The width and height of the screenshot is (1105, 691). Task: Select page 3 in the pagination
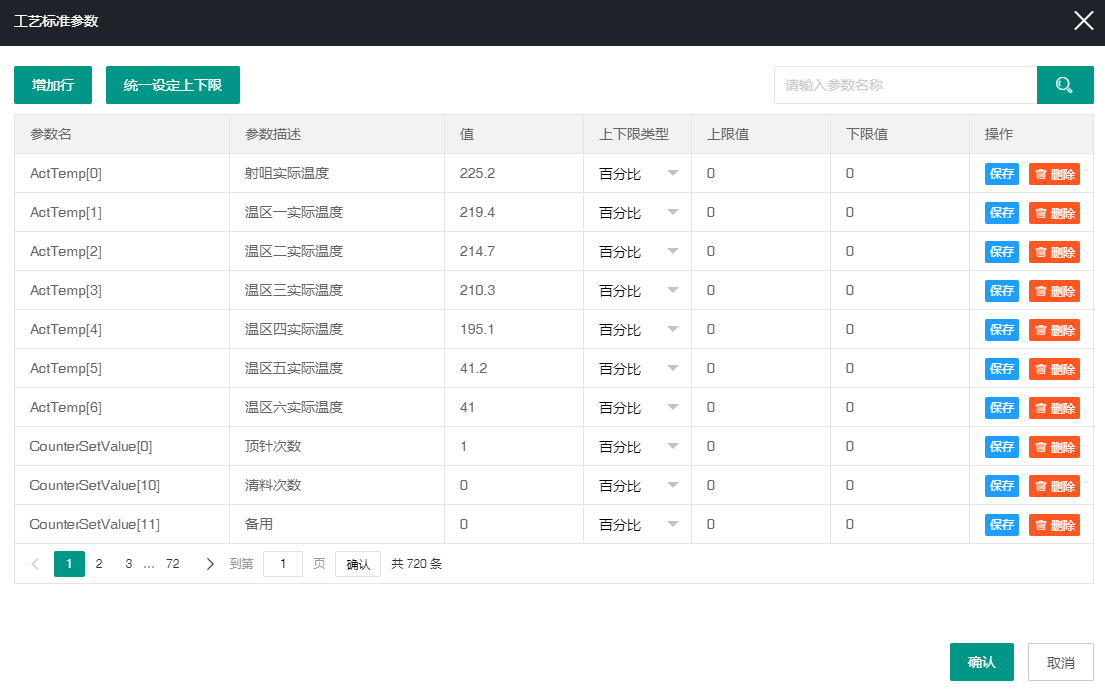click(128, 563)
